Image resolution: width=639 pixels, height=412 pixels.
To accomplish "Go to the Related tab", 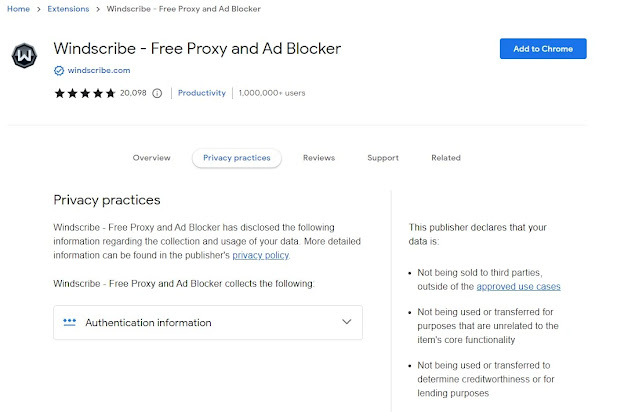I will tap(445, 158).
